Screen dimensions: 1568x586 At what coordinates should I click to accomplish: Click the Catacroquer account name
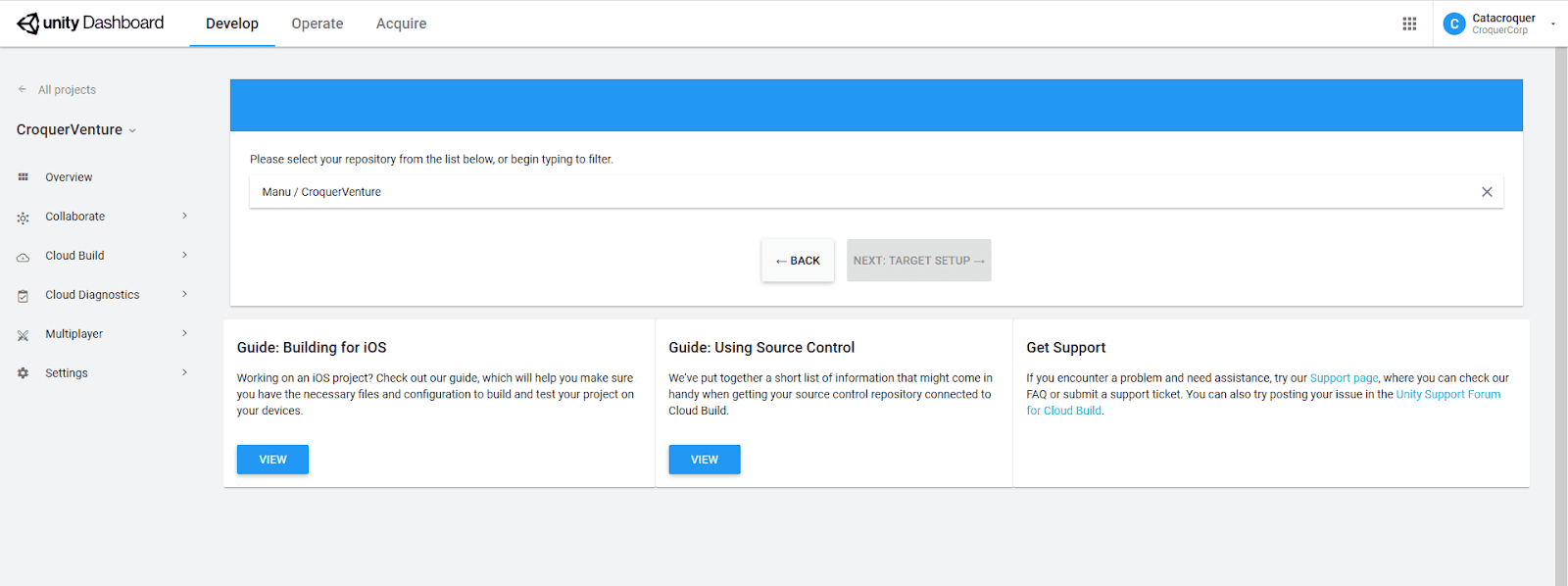click(1503, 18)
